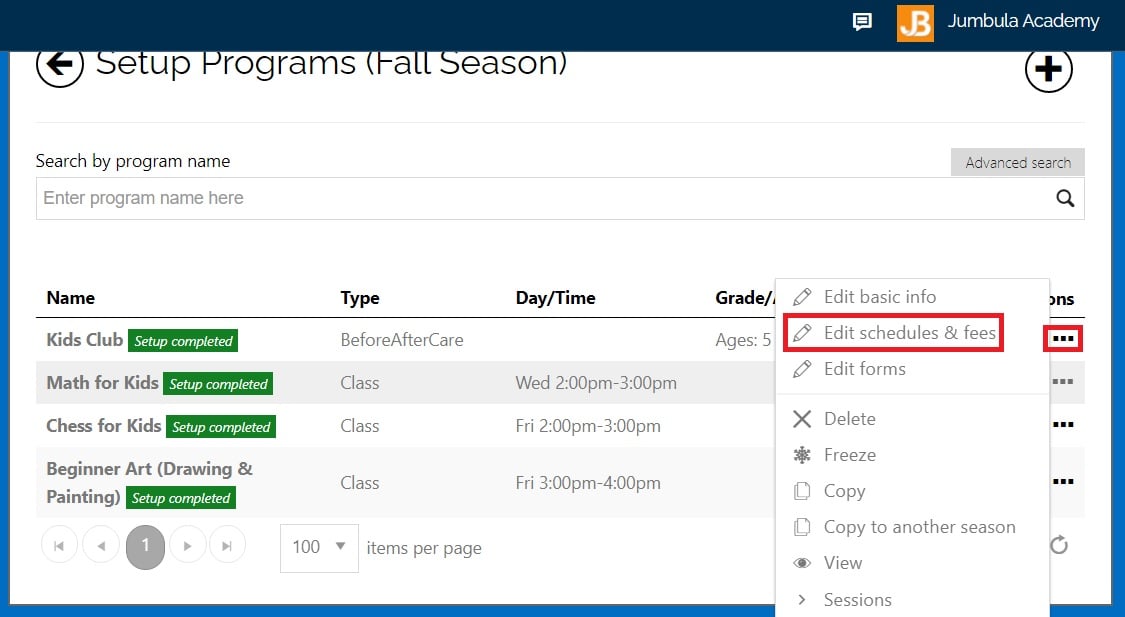
Task: Choose Edit basic info from menu
Action: [880, 296]
